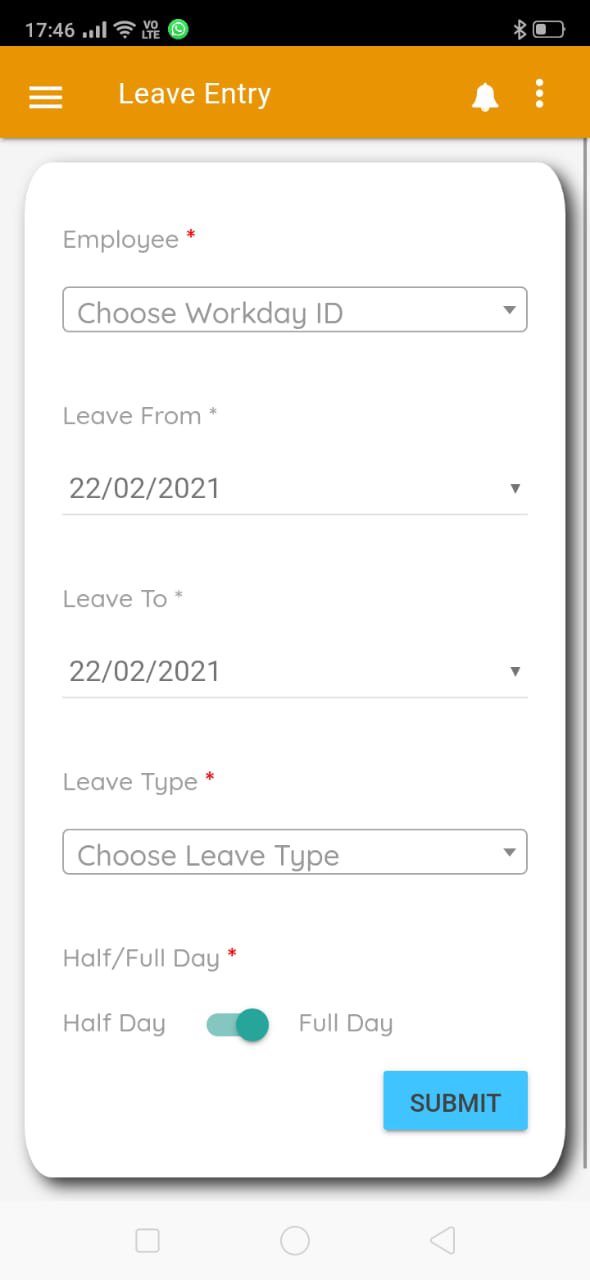Tap the notification bell icon
The width and height of the screenshot is (590, 1280).
point(485,96)
